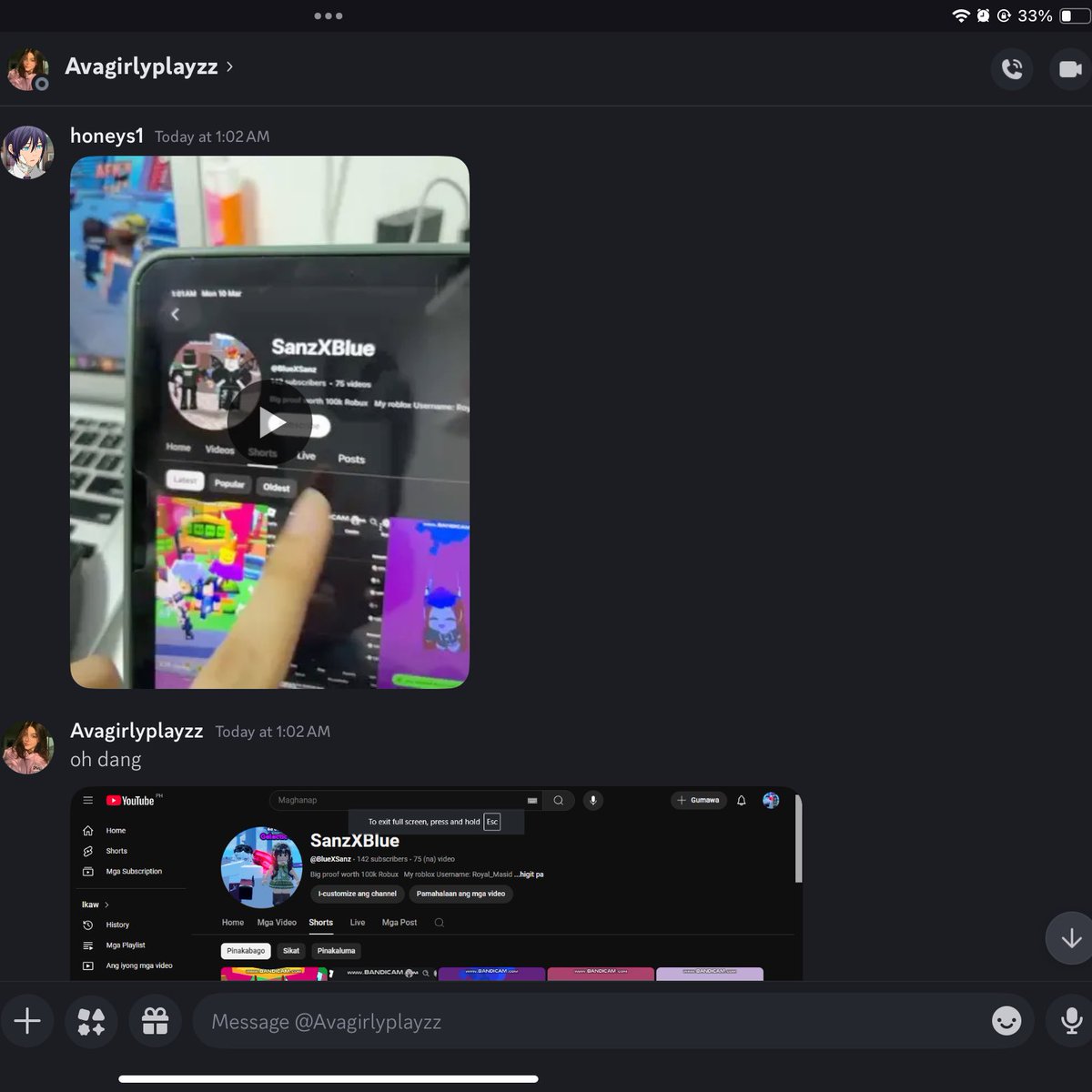
Task: Tap the three-dot multitasking indicator at top
Action: pyautogui.click(x=328, y=15)
